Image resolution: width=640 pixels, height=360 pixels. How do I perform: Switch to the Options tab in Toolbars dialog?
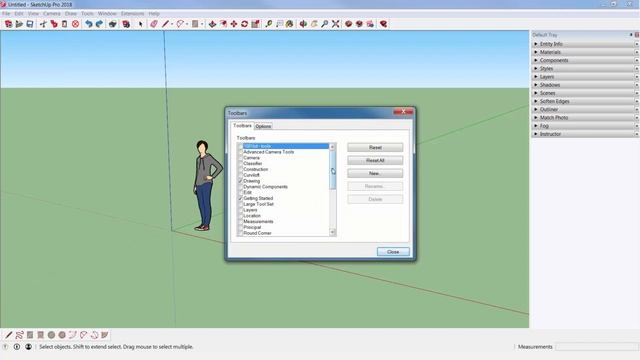[x=263, y=126]
